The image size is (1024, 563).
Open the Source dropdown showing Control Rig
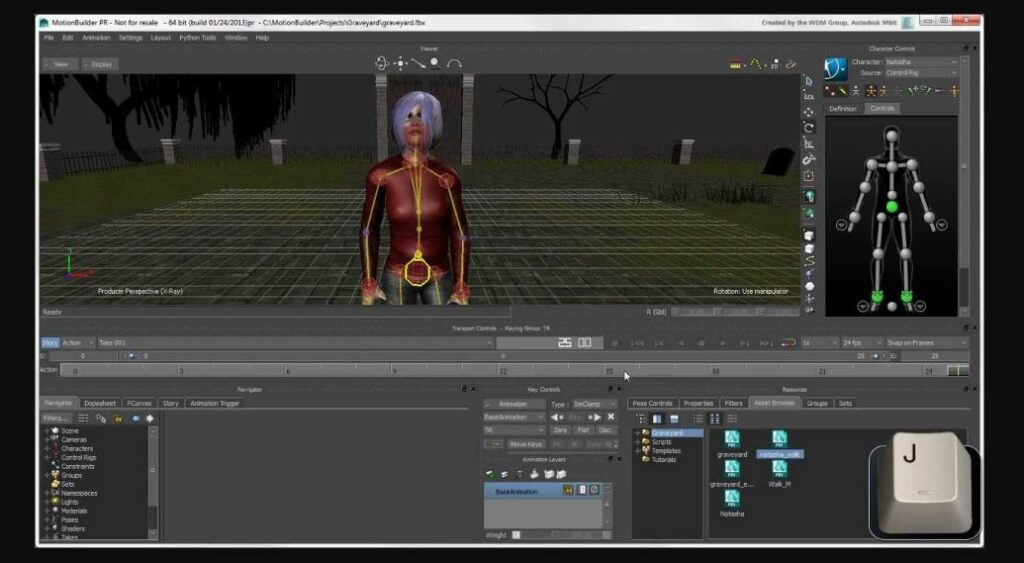pos(921,73)
